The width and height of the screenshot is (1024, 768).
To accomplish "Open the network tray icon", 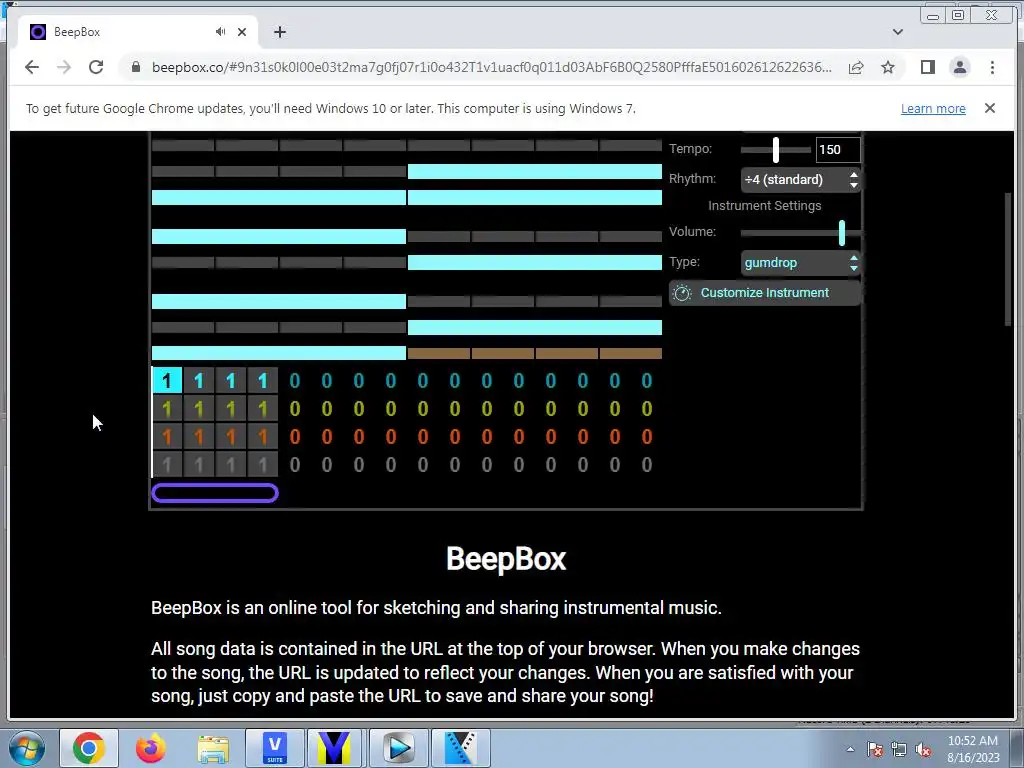I will click(x=899, y=750).
